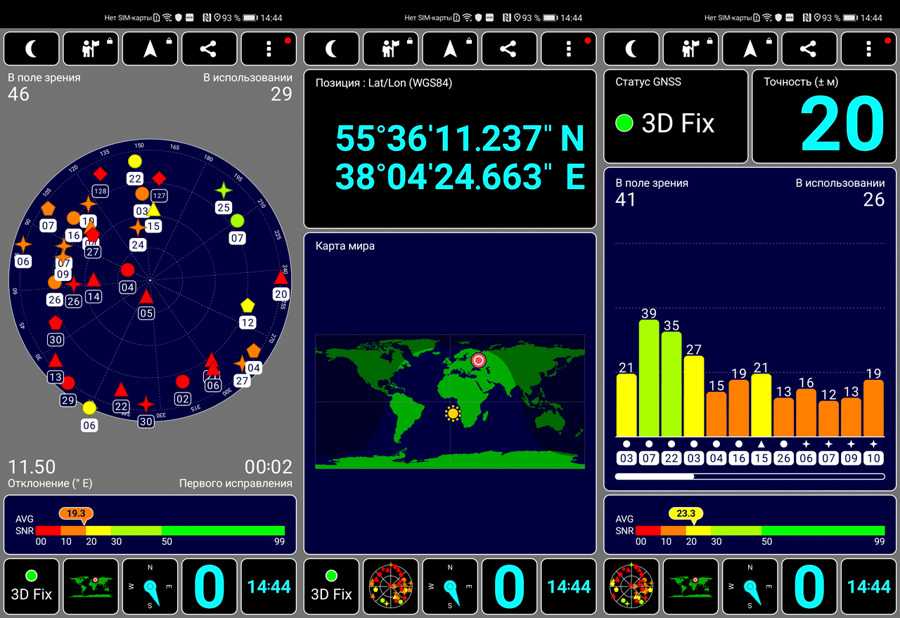Screen dimensions: 900x618
Task: Tap the Lat/Lon WGS84 coordinates panel
Action: point(449,149)
